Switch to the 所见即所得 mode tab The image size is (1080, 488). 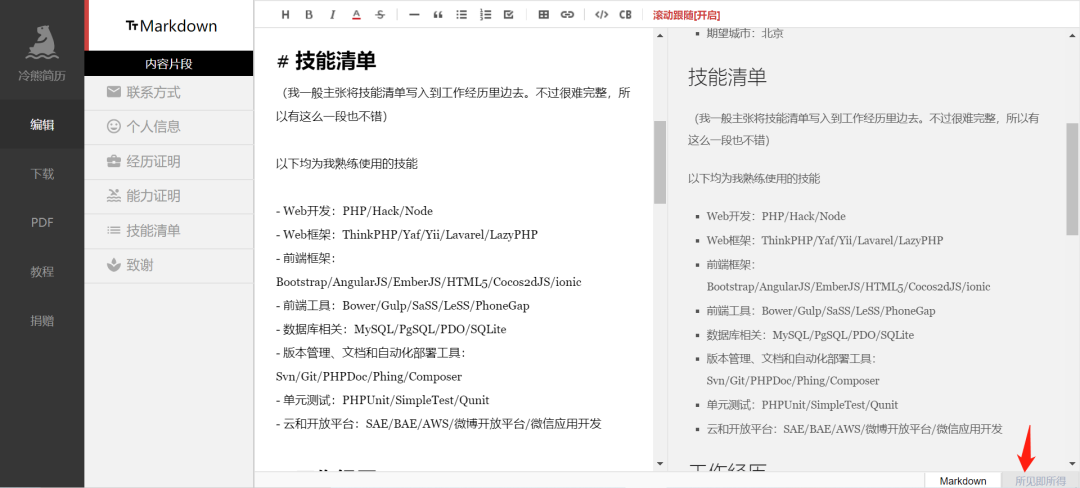(x=1040, y=481)
